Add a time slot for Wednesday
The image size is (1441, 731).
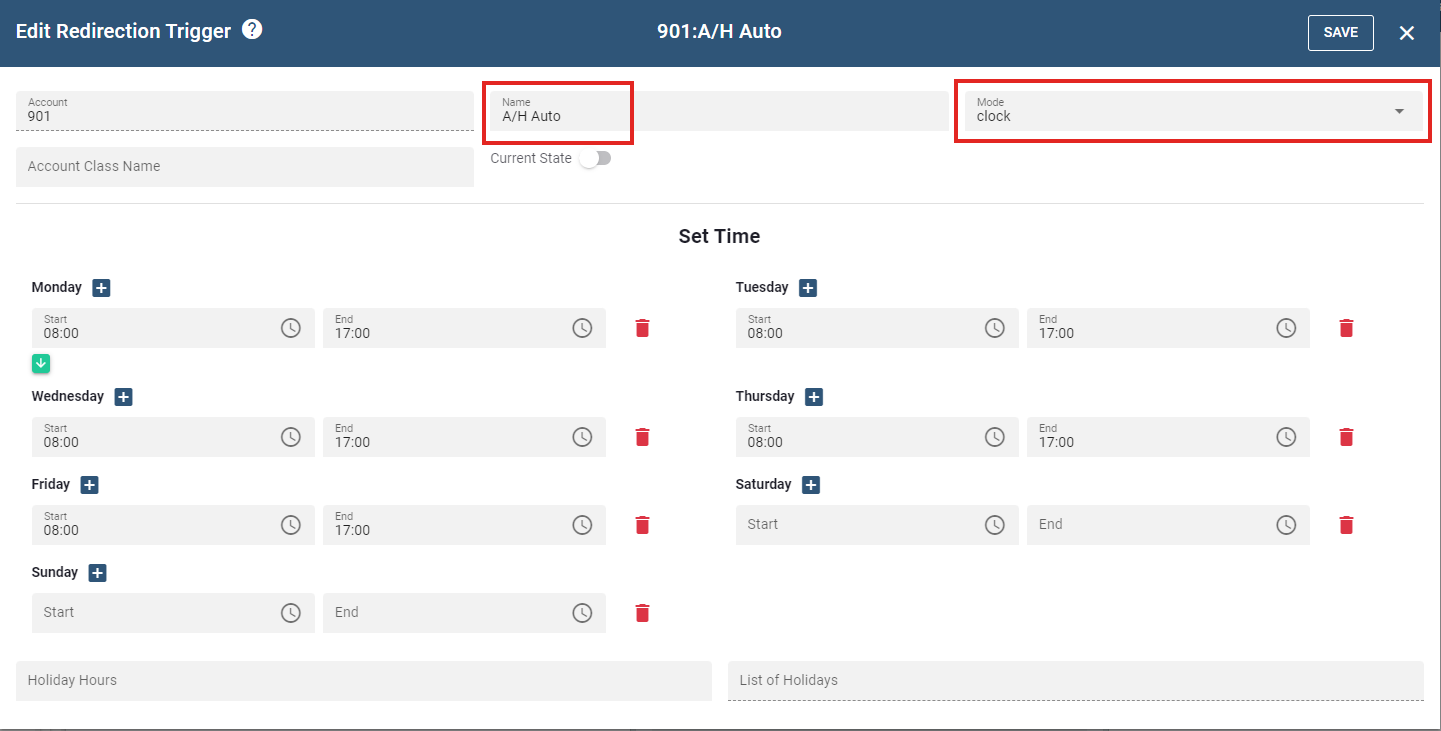[x=123, y=397]
